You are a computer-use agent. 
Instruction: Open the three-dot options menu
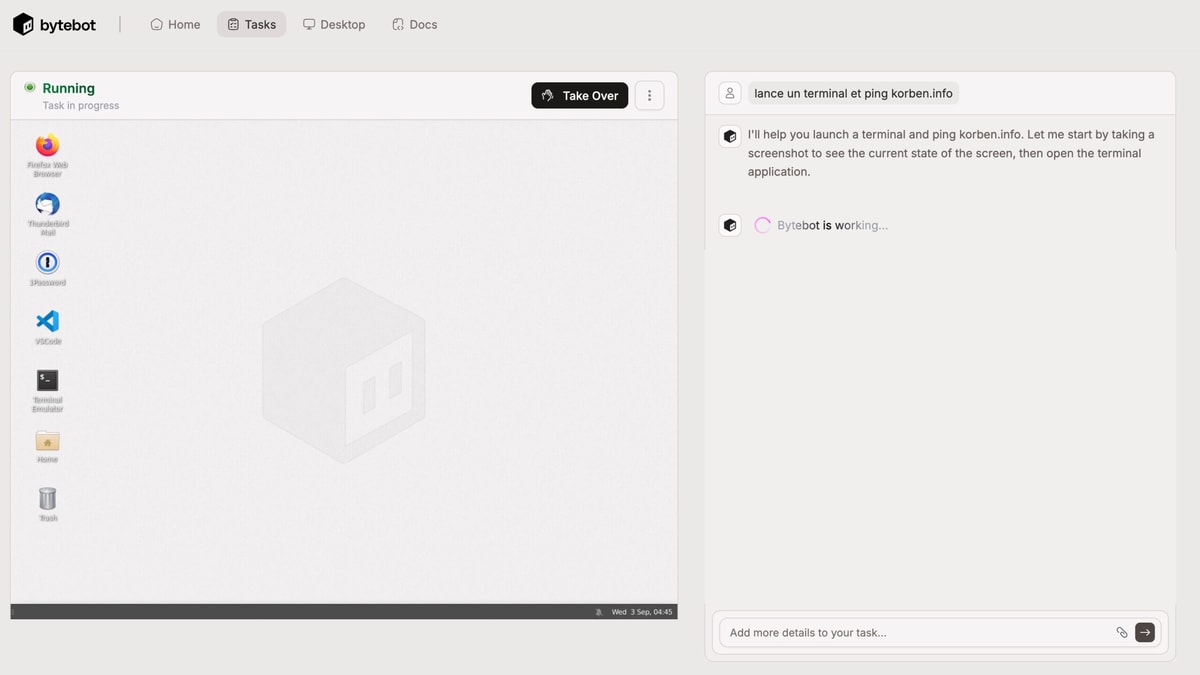[649, 96]
